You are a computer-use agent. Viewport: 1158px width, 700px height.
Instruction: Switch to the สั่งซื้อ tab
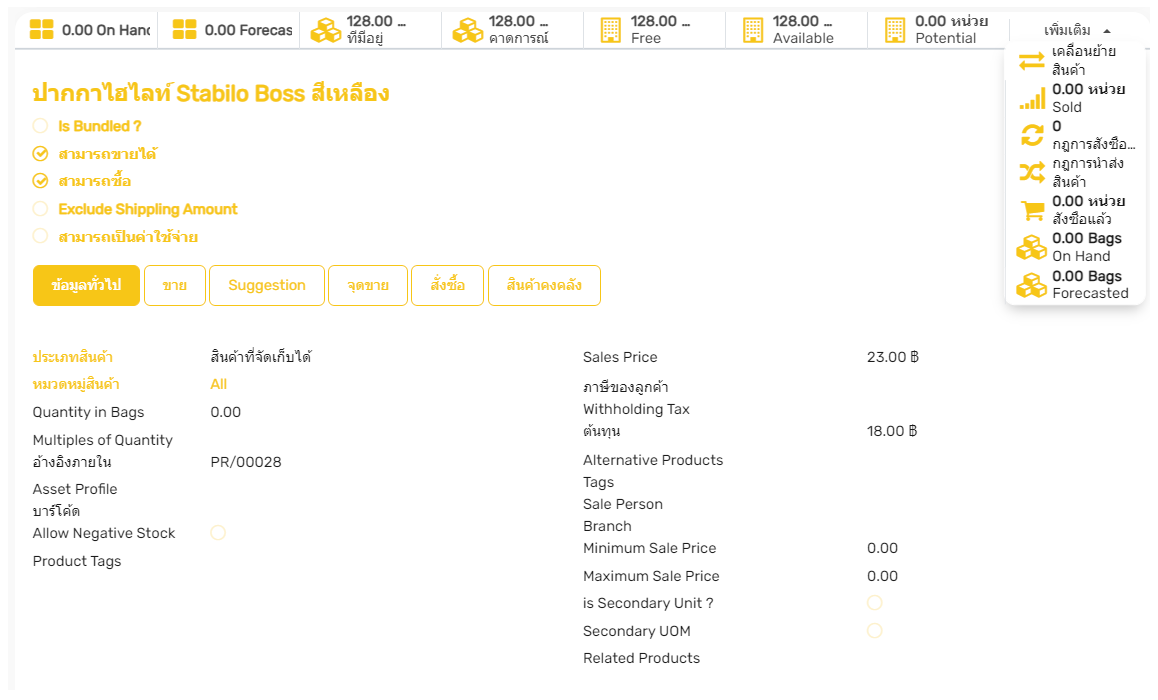pos(448,285)
